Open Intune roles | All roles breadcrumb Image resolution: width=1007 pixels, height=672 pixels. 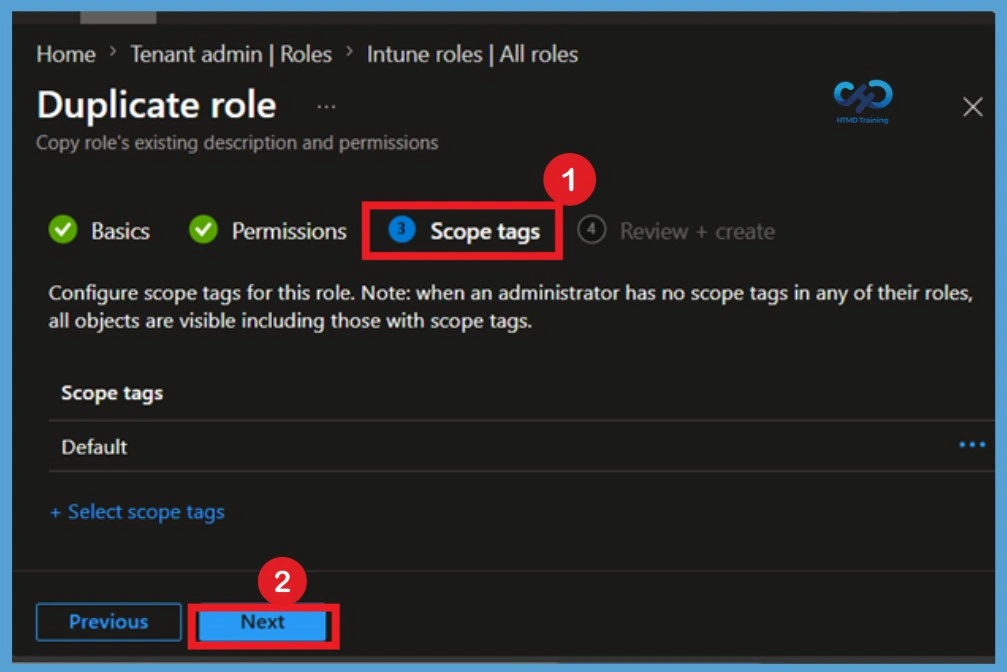point(472,54)
